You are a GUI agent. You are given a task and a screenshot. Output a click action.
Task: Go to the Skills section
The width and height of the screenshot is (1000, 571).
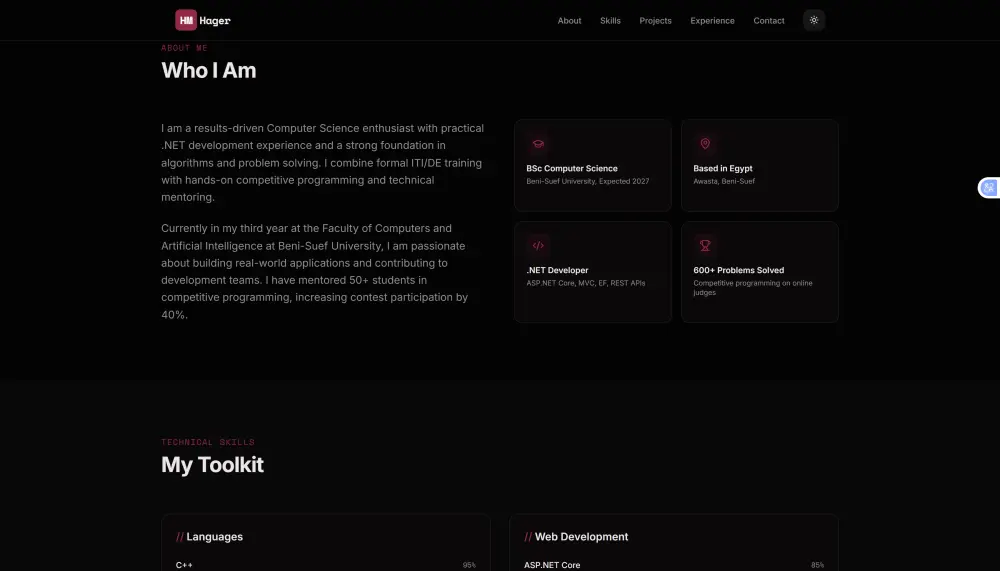(610, 20)
